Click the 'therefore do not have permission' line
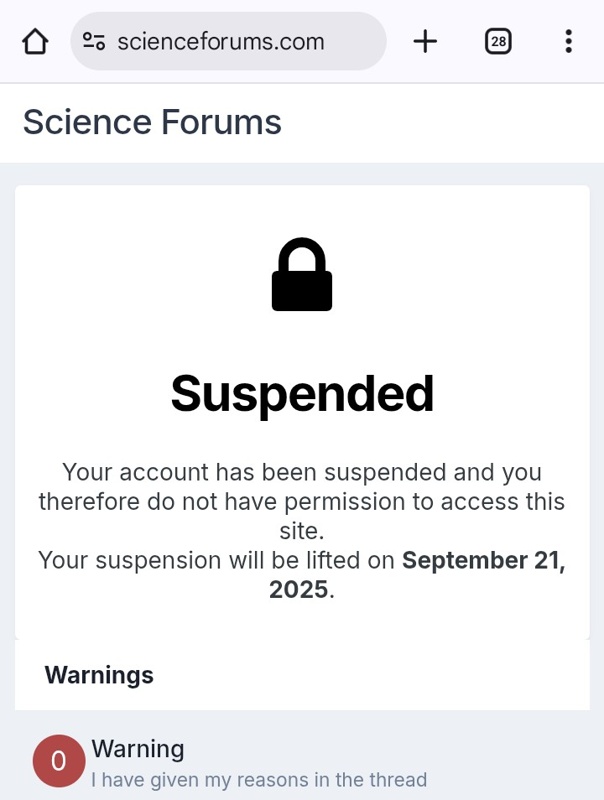604x800 pixels. 302,501
